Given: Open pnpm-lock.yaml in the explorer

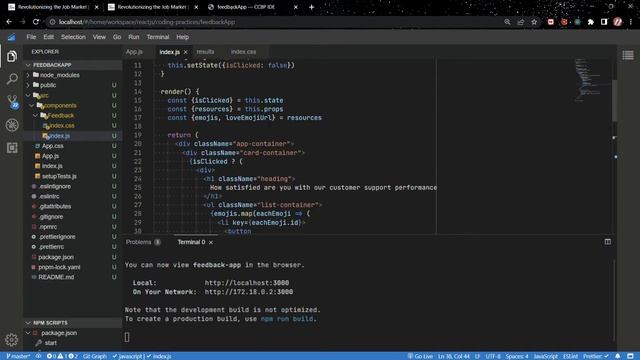Looking at the screenshot, I should (59, 267).
